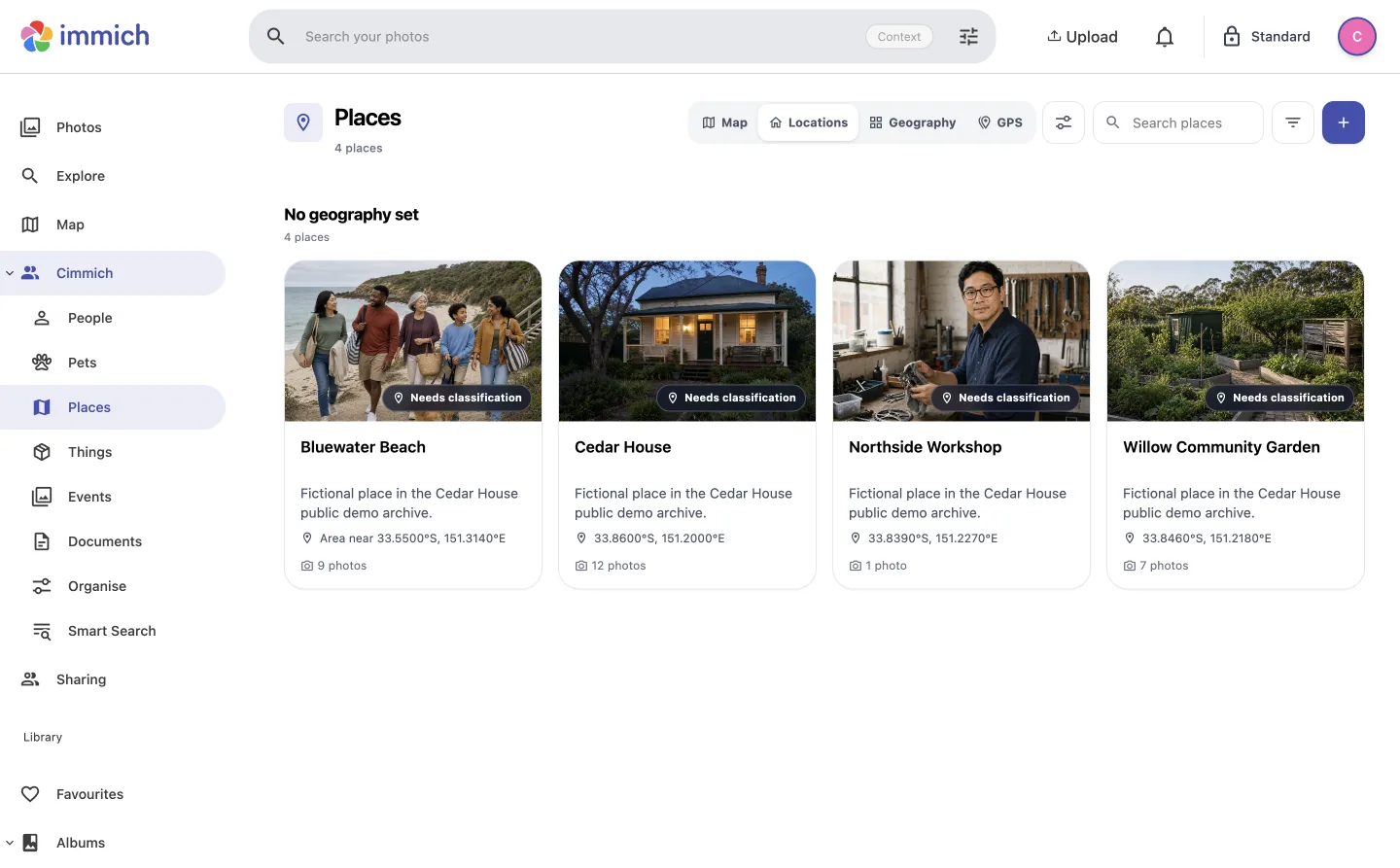The image size is (1400, 868).
Task: Open the Bluewater Beach thumbnail
Action: pos(413,341)
